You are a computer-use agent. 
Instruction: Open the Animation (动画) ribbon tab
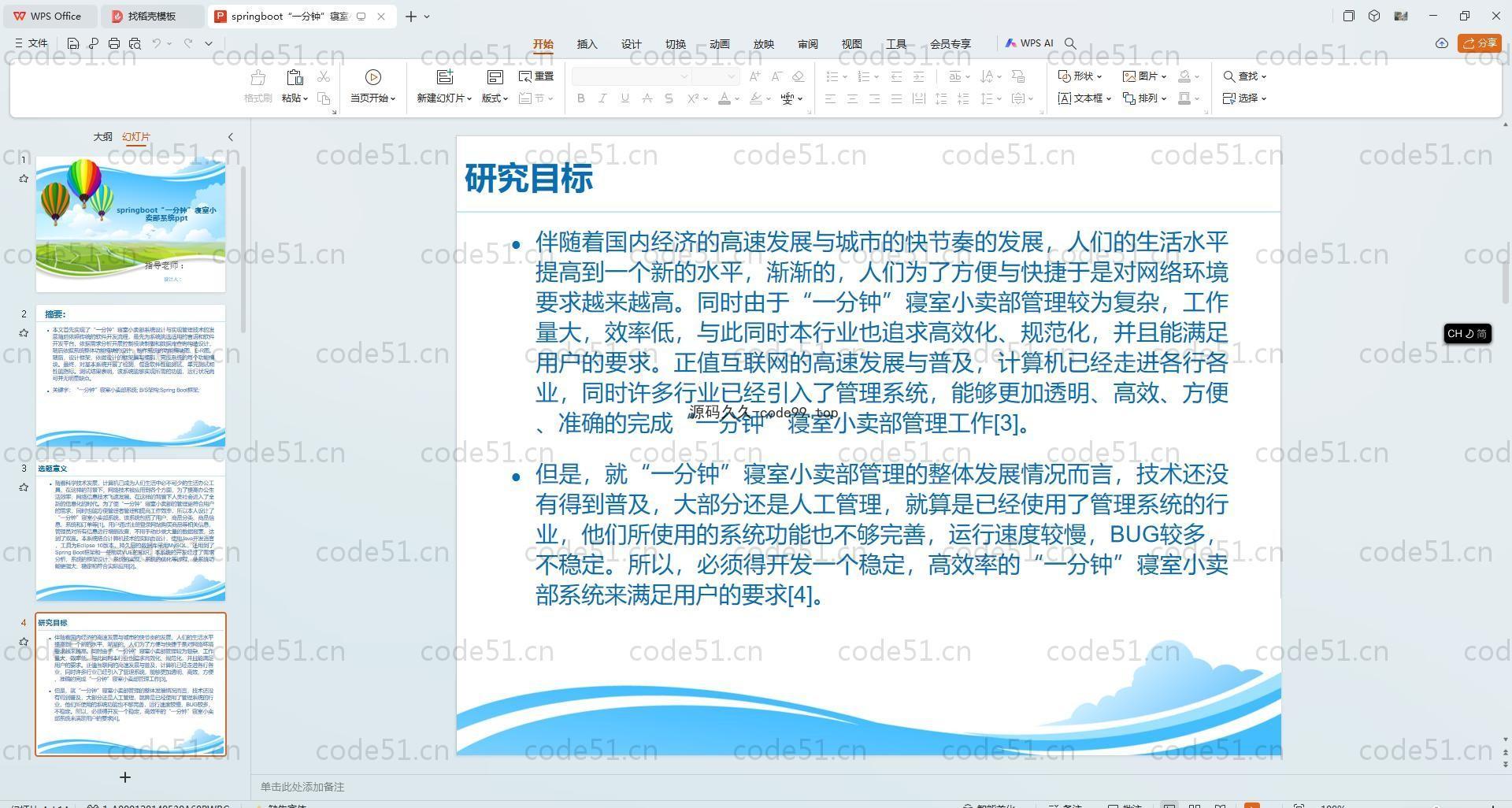point(720,44)
